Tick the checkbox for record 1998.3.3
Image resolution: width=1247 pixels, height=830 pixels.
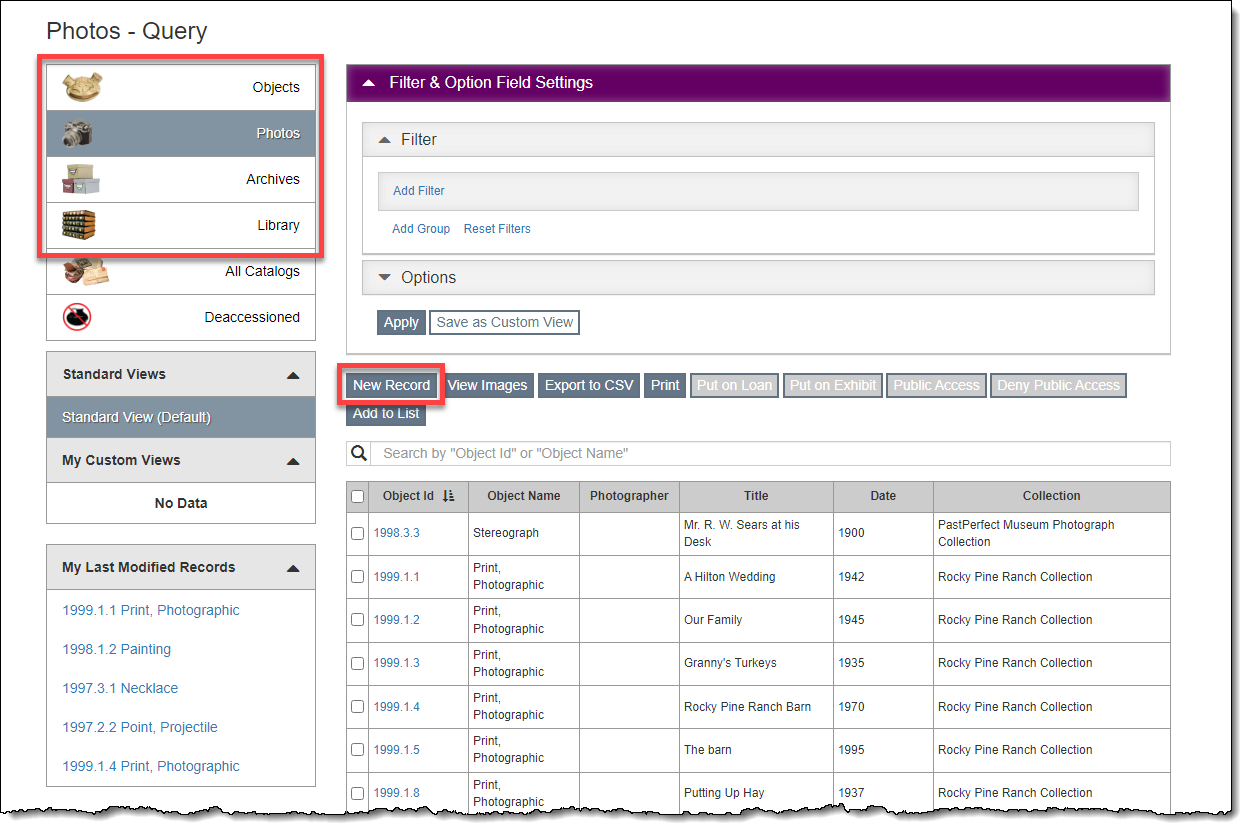point(358,534)
